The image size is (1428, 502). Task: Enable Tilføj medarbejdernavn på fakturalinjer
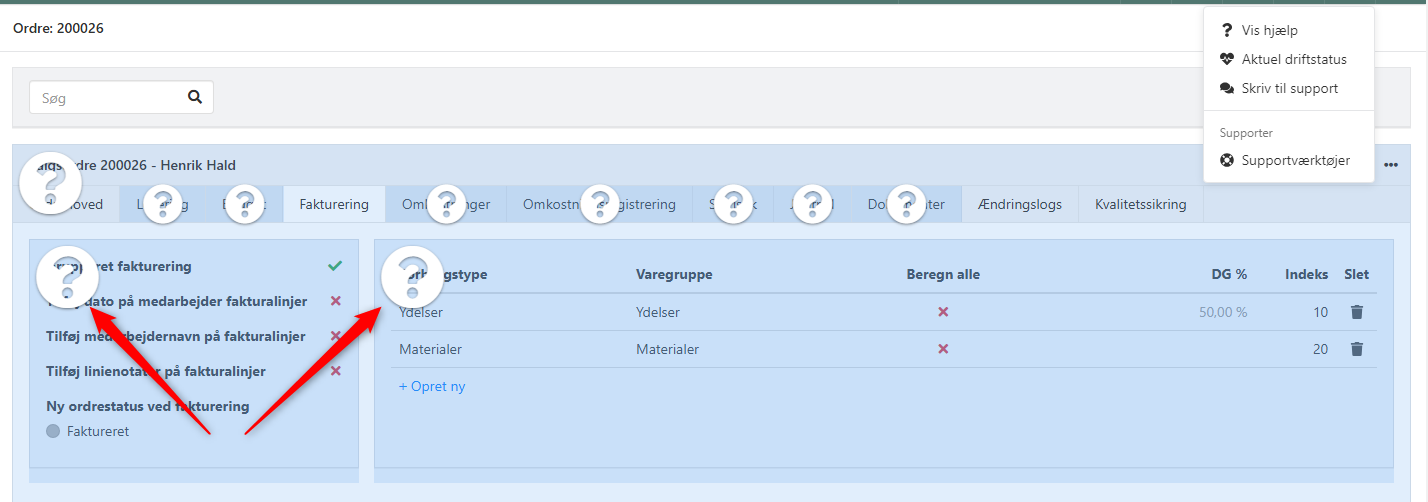[336, 336]
